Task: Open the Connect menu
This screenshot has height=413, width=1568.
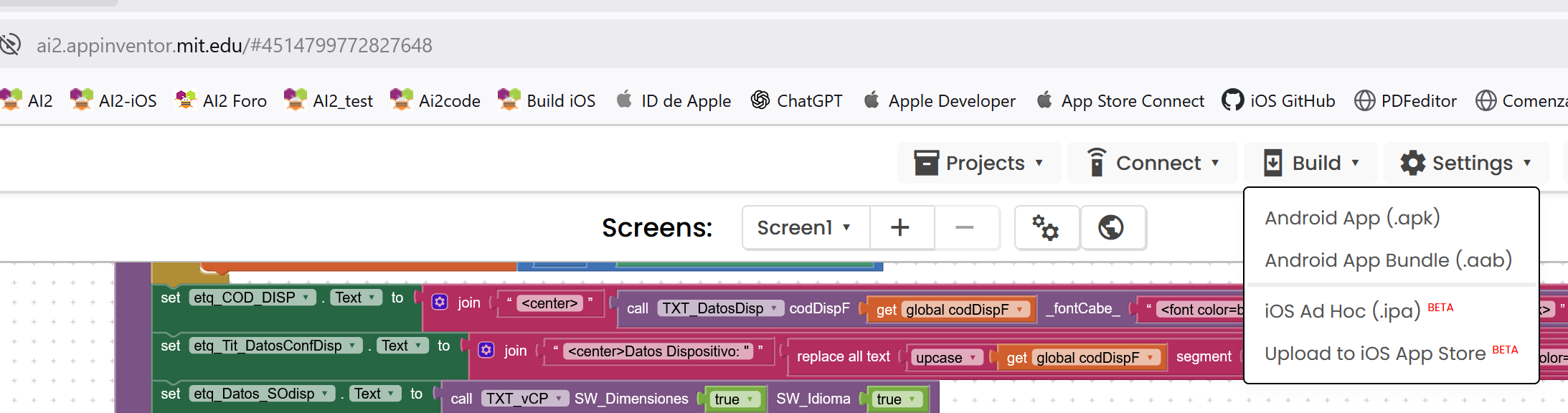Action: (x=1153, y=163)
